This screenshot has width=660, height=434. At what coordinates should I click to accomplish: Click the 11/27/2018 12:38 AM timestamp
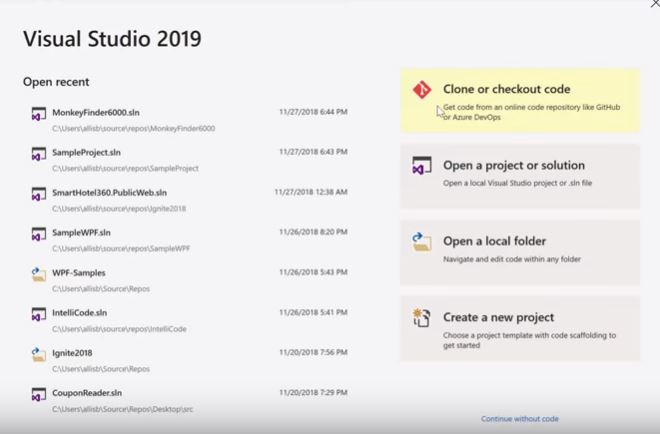311,192
